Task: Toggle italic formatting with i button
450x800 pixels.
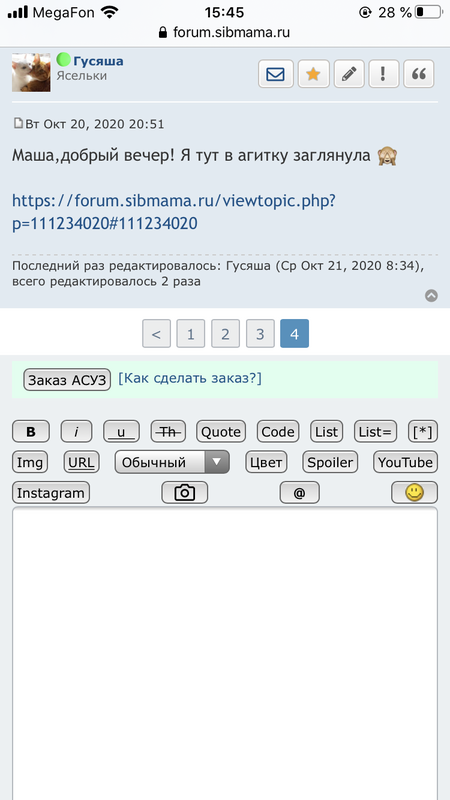Action: pyautogui.click(x=77, y=432)
